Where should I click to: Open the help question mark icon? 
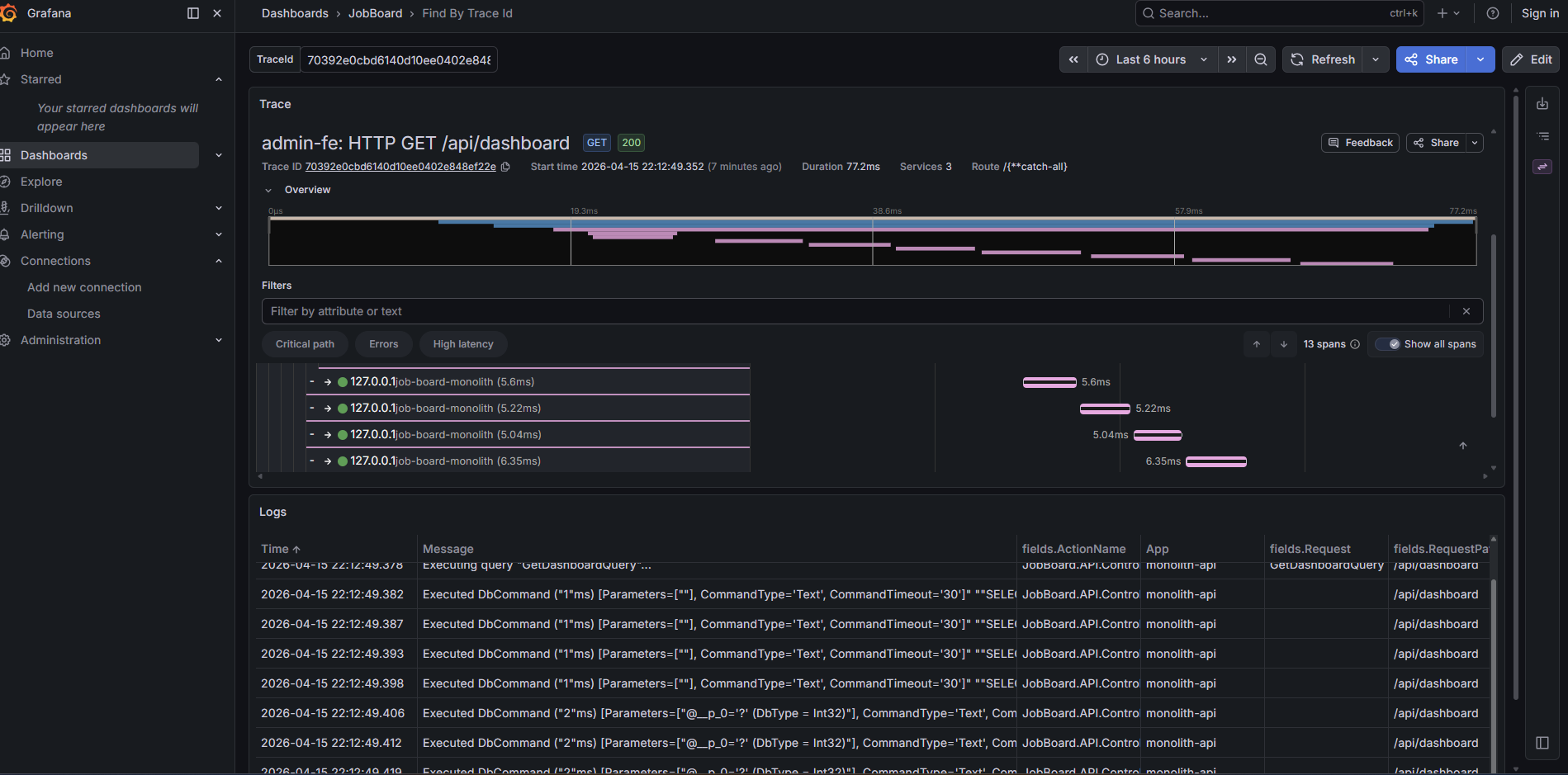[x=1492, y=13]
